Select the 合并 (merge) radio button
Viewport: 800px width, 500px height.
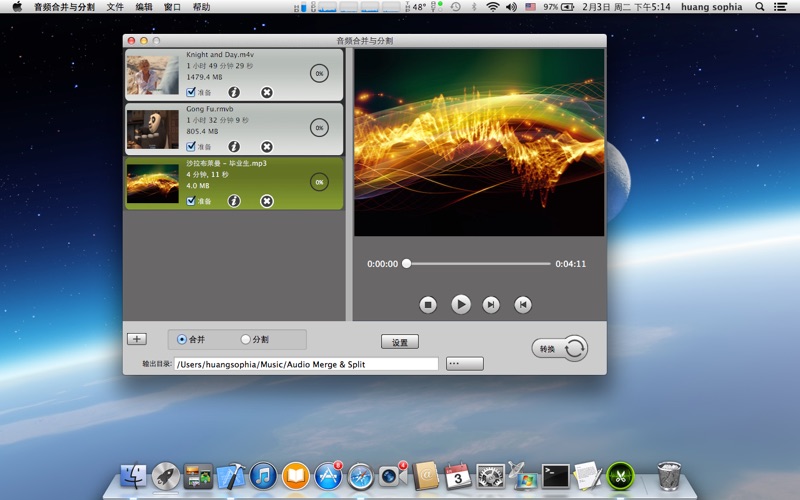[x=182, y=340]
